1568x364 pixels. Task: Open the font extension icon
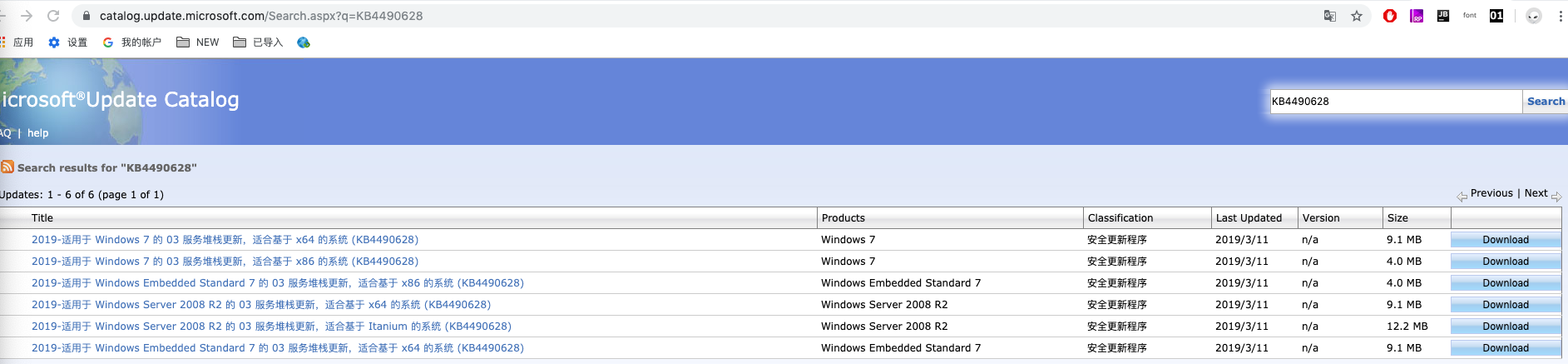[x=1470, y=16]
